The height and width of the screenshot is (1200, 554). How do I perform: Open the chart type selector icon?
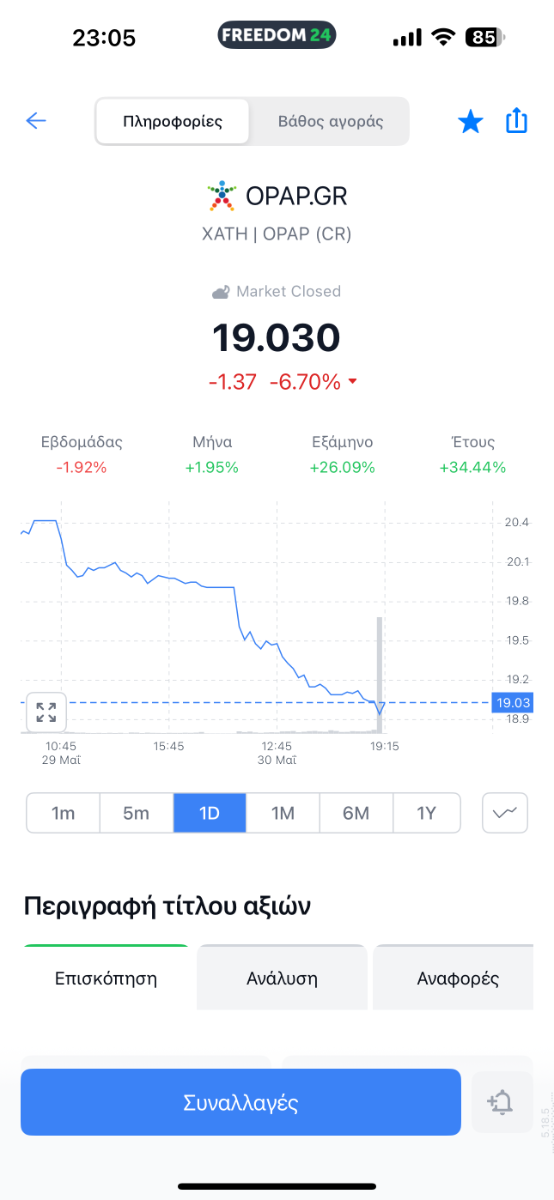(x=505, y=813)
